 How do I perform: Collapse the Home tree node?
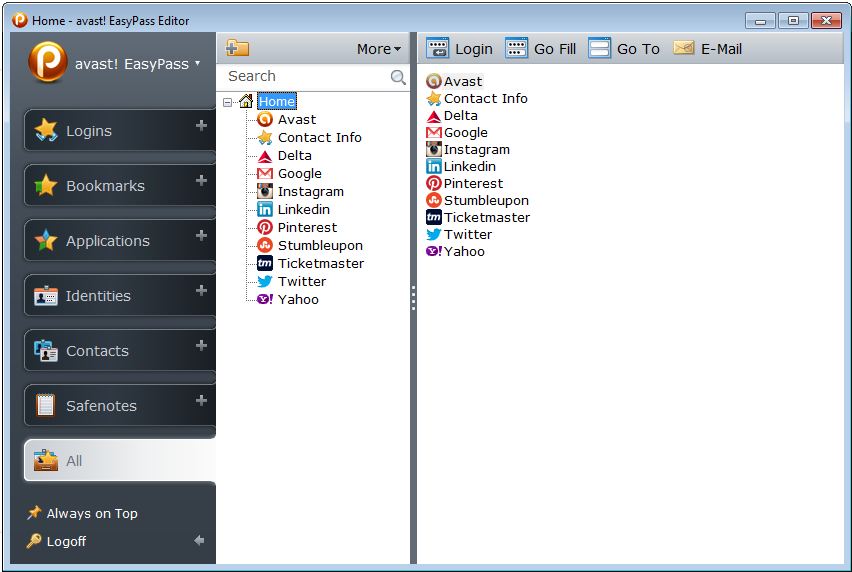tap(228, 101)
